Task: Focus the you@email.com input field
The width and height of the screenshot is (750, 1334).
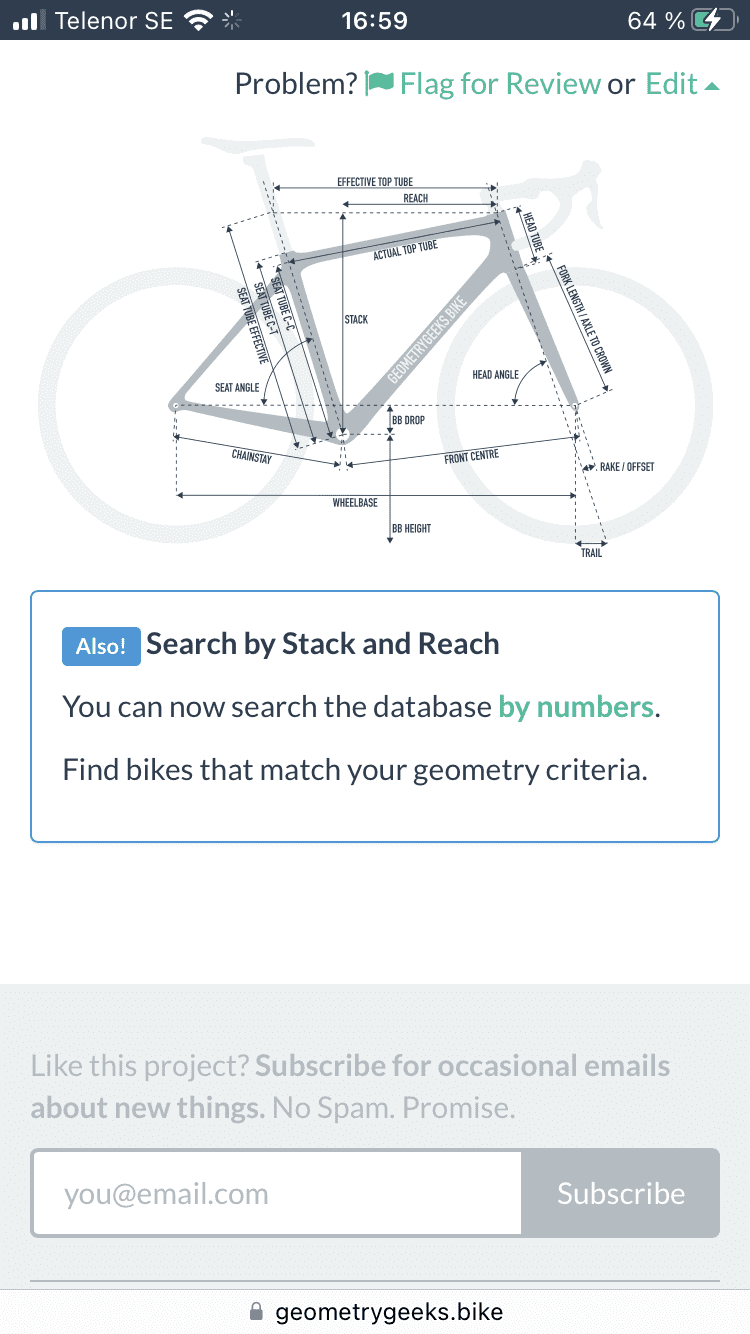Action: [277, 1193]
